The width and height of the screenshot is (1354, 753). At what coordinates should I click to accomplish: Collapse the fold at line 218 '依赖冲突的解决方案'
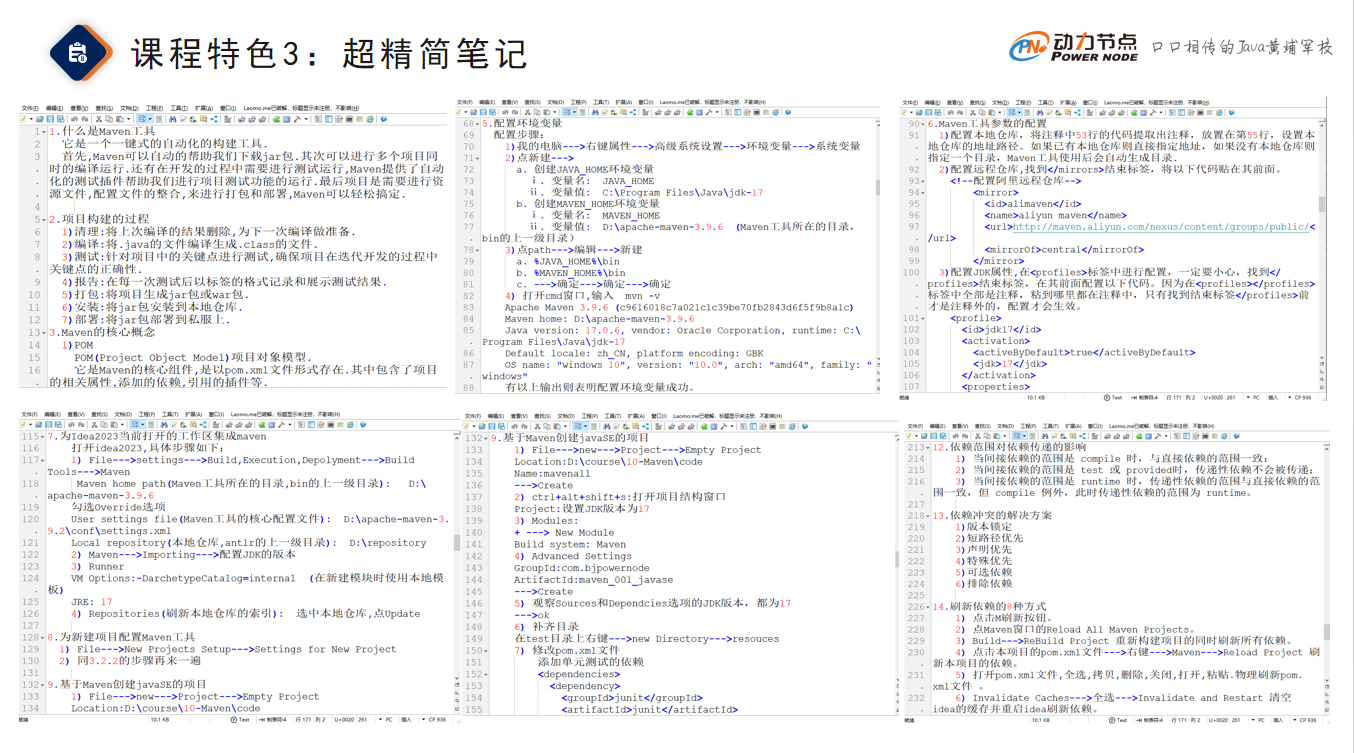926,515
